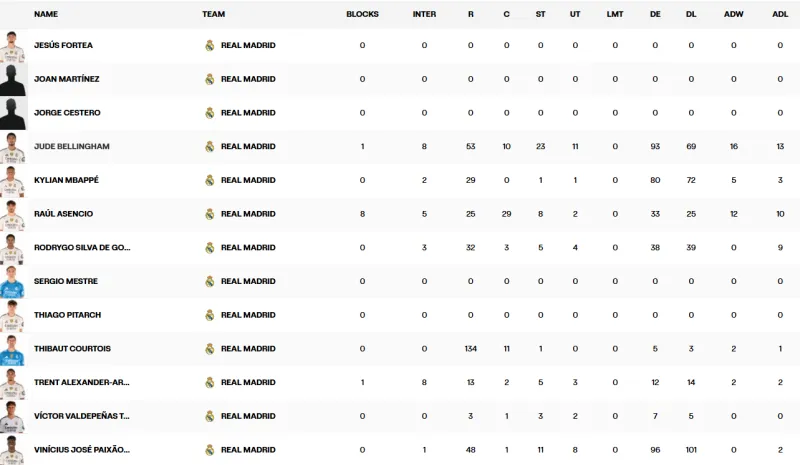Open Kylian Mbappé's player name link
The width and height of the screenshot is (800, 465).
pyautogui.click(x=66, y=180)
